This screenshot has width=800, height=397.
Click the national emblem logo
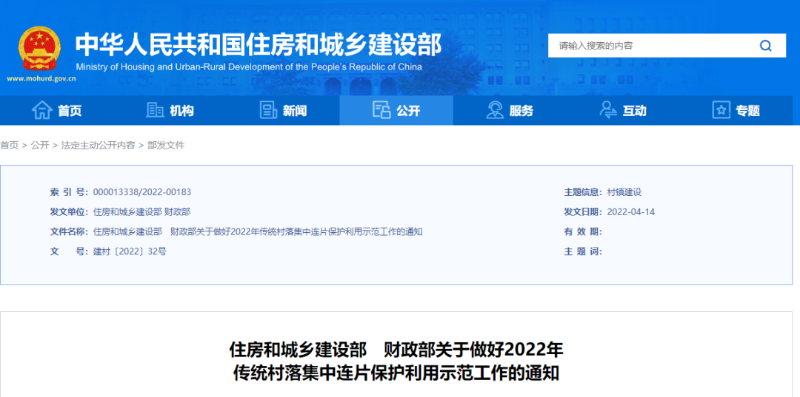[39, 48]
